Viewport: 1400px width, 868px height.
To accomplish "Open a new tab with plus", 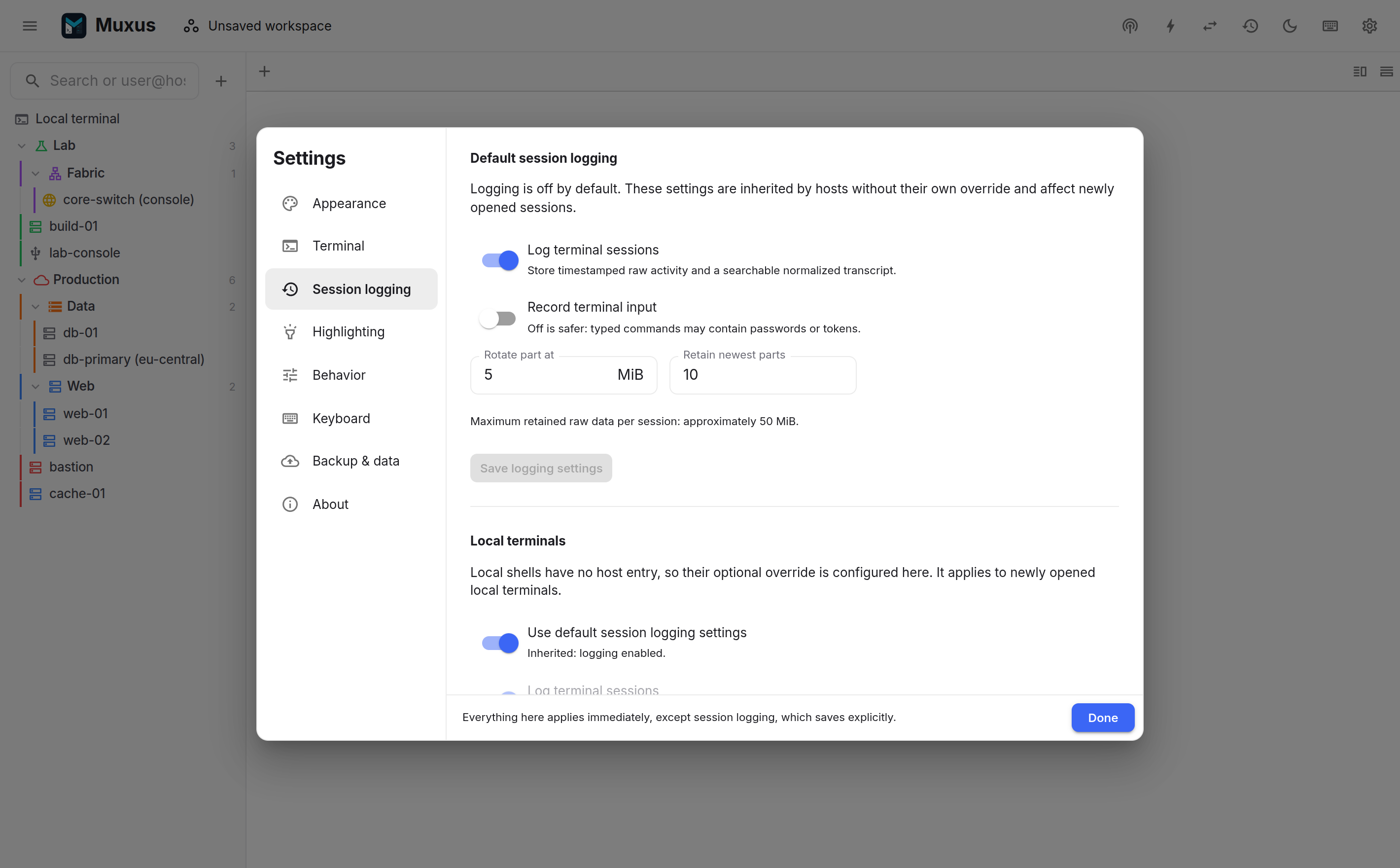I will [265, 71].
